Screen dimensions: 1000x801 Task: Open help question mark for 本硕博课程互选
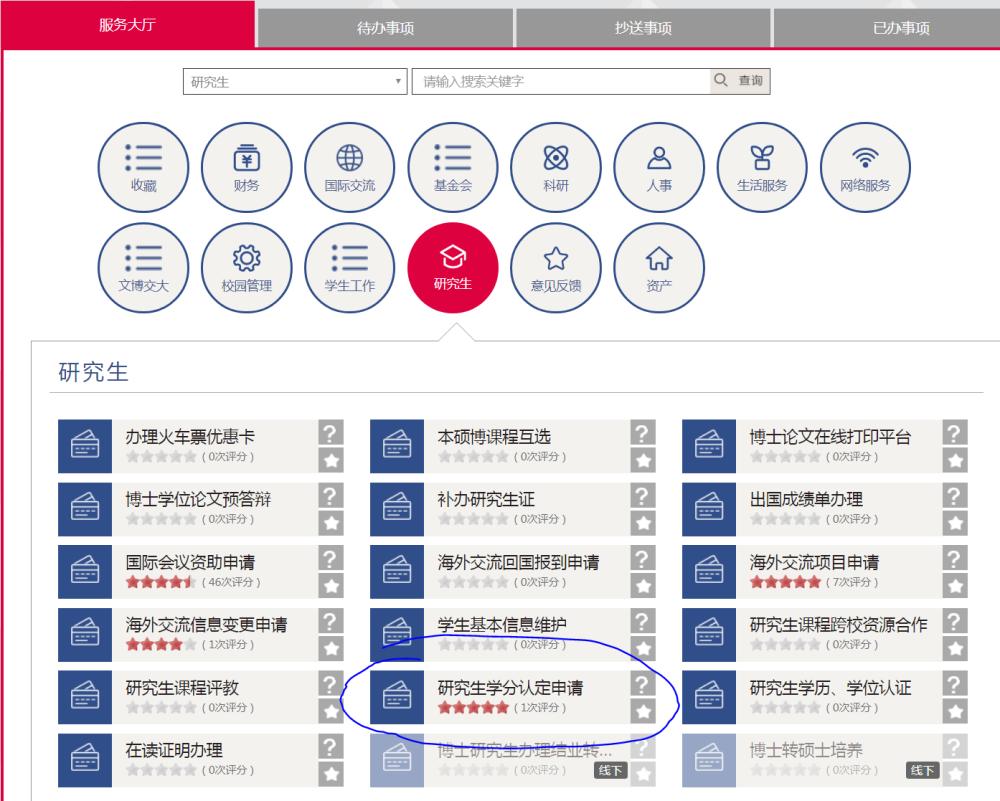643,433
